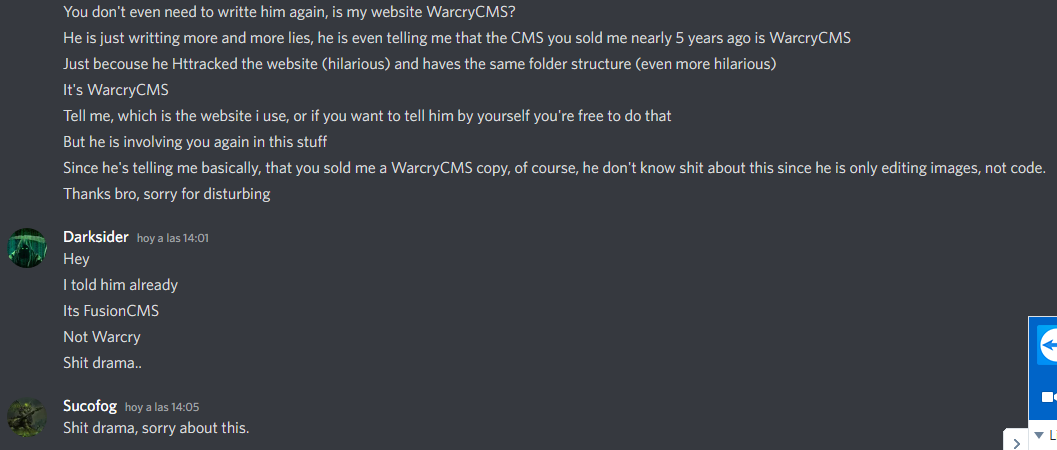The width and height of the screenshot is (1057, 450).
Task: Expand the TeamViewer panel triangle dropdown
Action: [x=1039, y=435]
